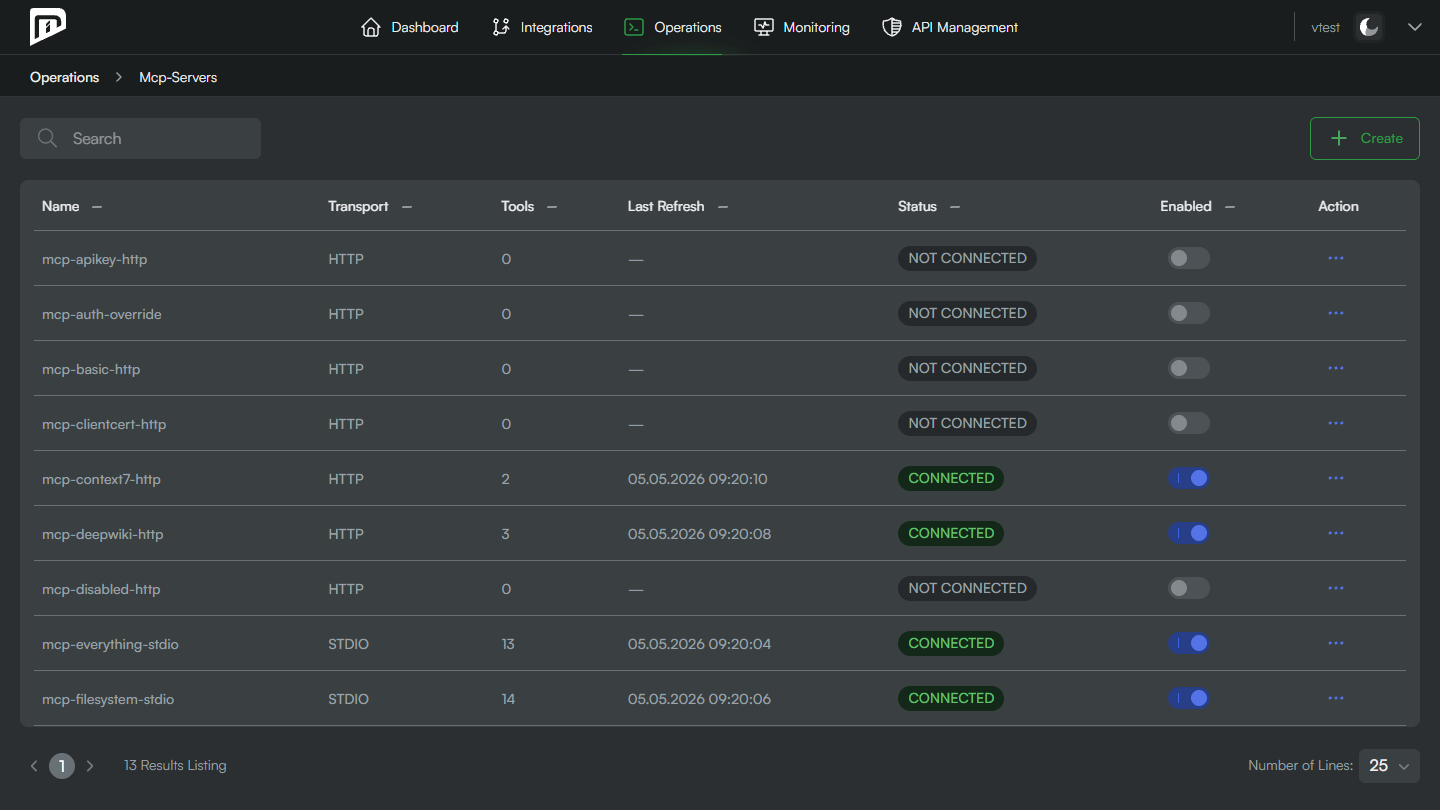Open action menu for mcp-basic-http
Image resolution: width=1440 pixels, height=810 pixels.
(1335, 368)
